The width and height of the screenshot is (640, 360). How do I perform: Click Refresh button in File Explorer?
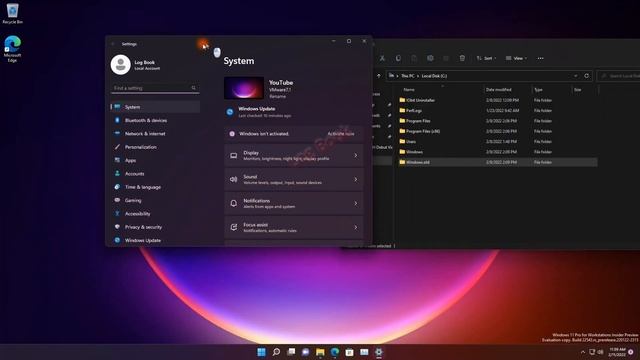coord(587,76)
